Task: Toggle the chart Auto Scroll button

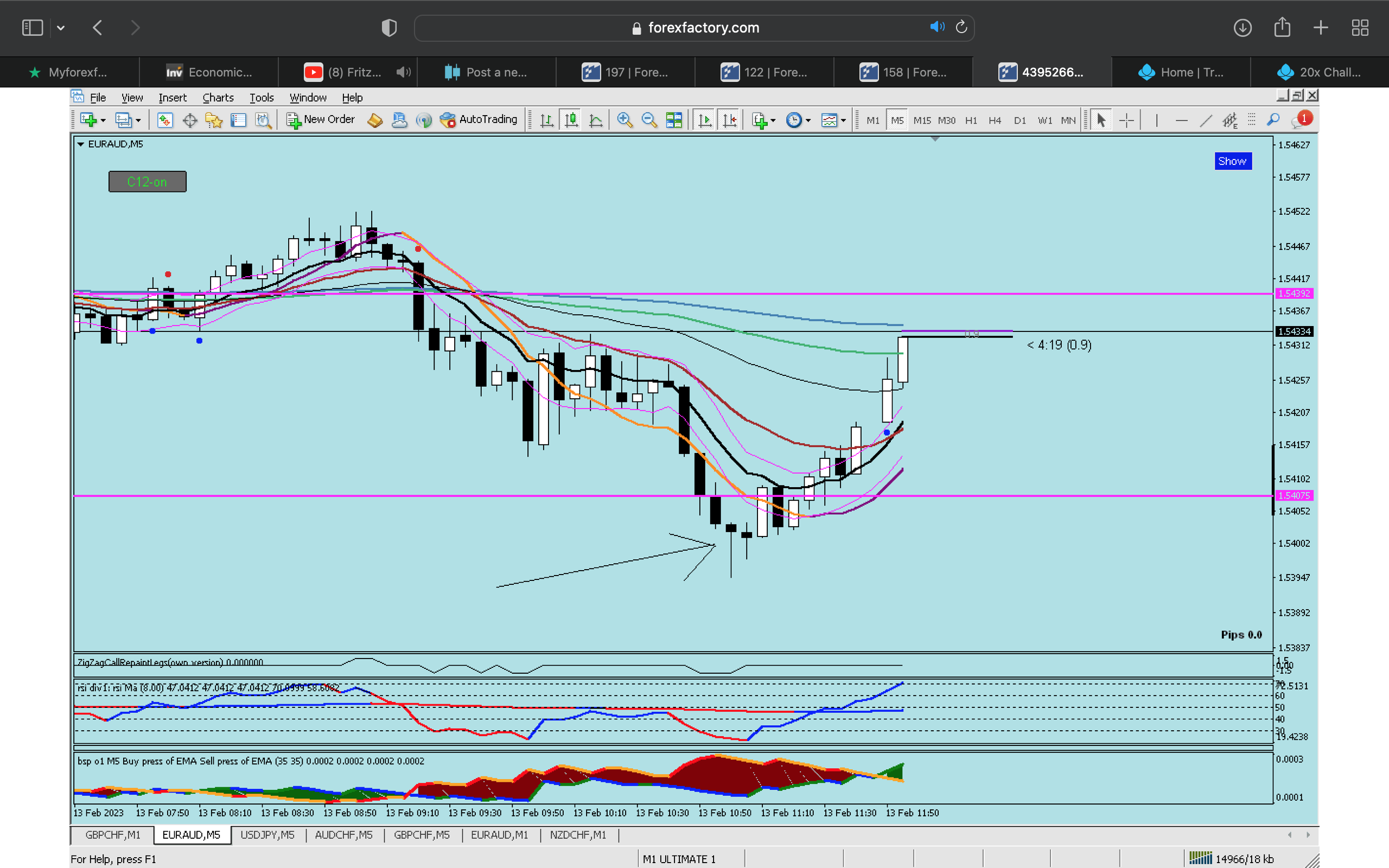Action: (x=705, y=120)
